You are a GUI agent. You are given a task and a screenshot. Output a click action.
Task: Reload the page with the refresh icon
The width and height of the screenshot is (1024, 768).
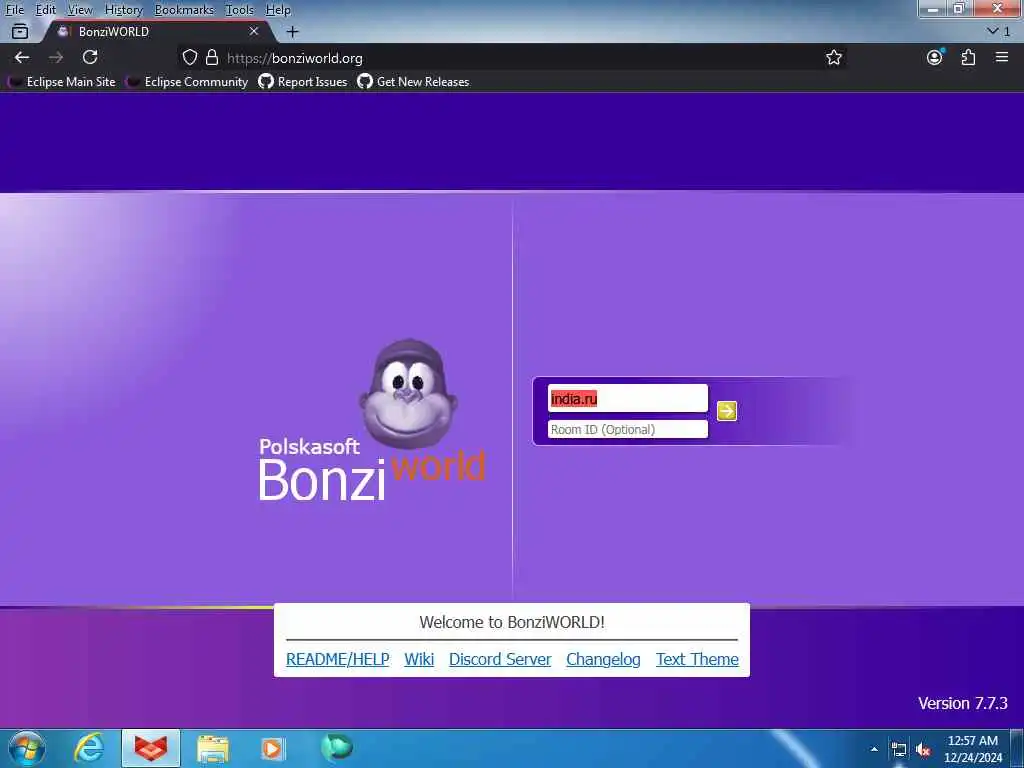click(x=90, y=57)
